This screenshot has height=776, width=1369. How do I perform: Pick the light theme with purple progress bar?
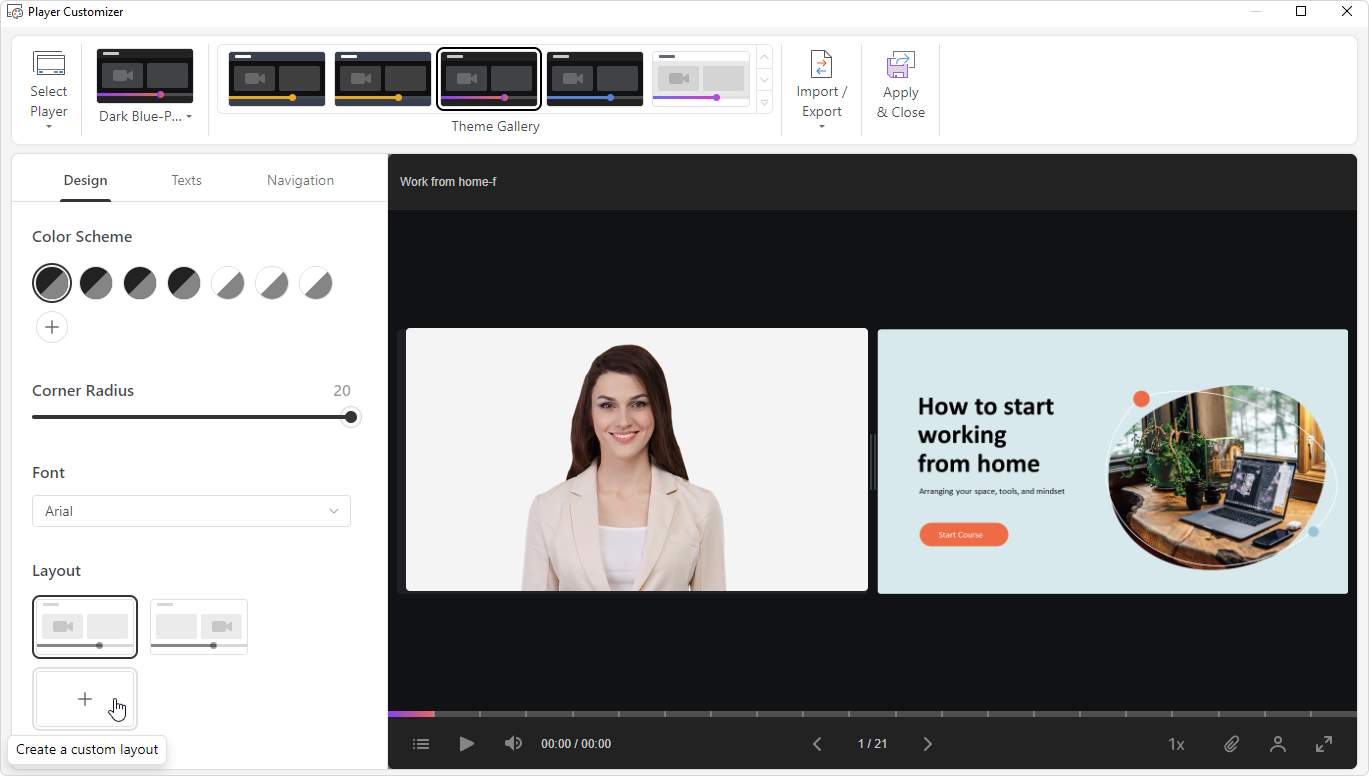701,79
